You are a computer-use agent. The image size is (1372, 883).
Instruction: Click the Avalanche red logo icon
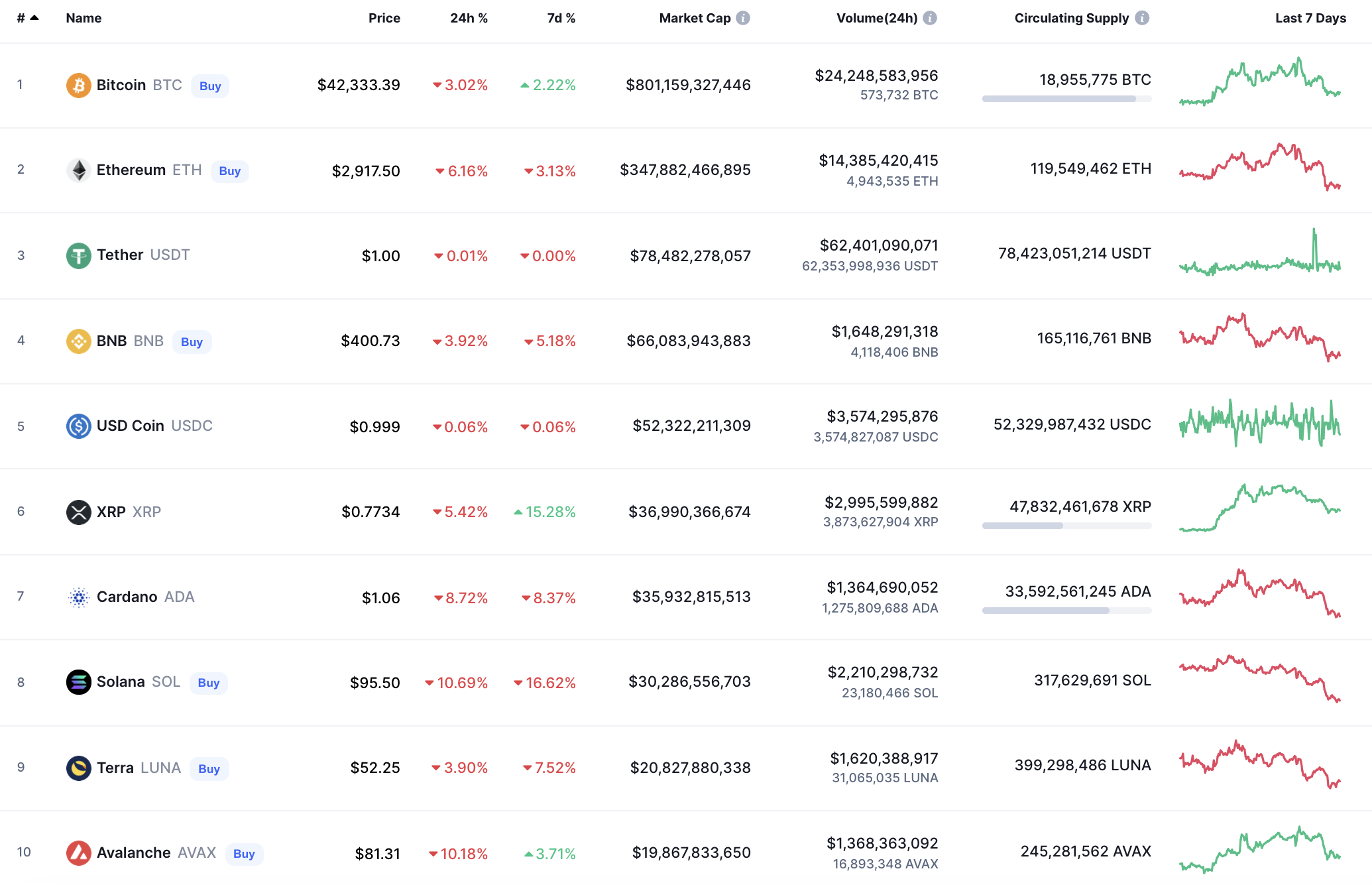[x=78, y=853]
